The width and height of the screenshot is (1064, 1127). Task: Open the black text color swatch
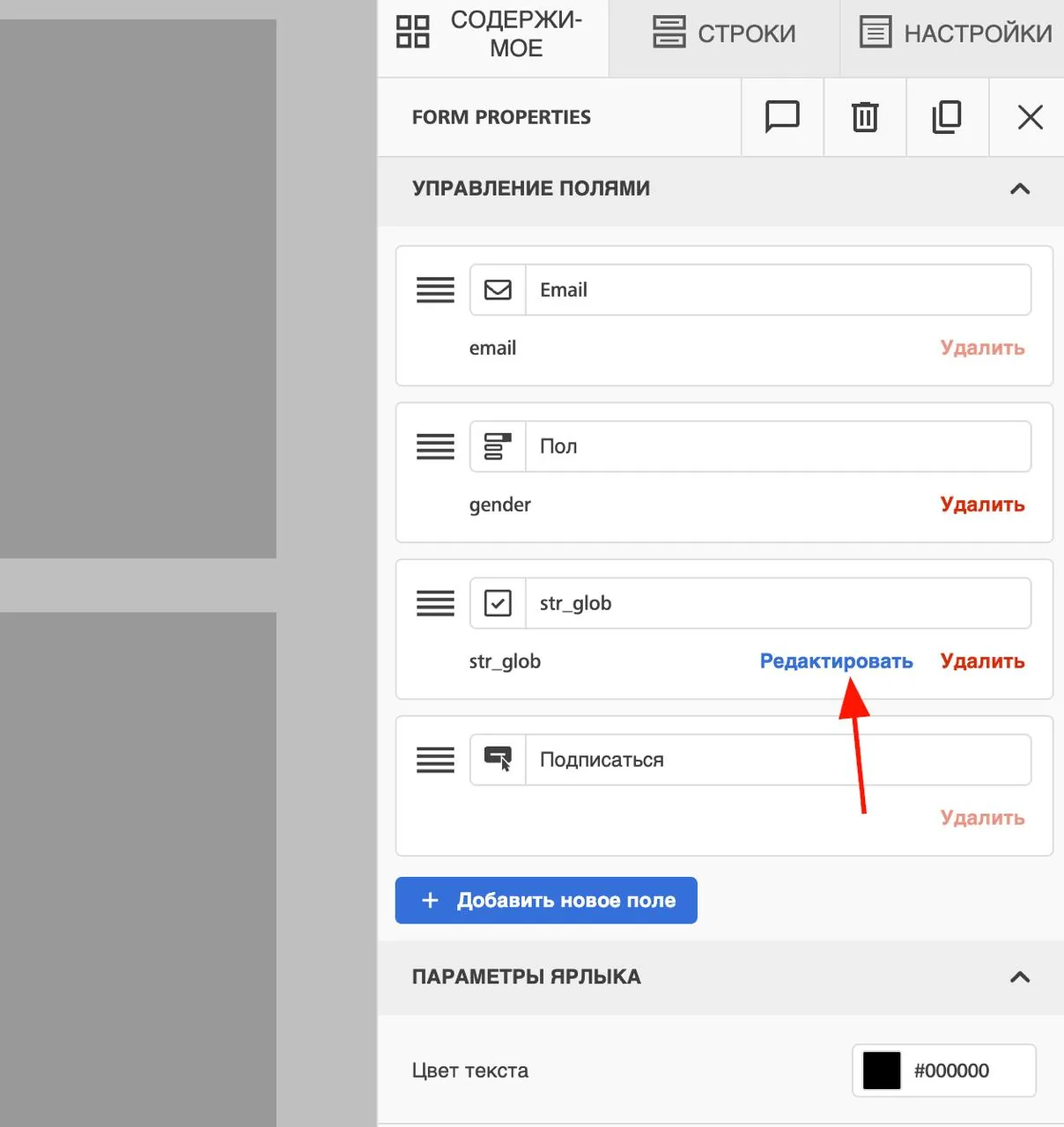point(882,1071)
